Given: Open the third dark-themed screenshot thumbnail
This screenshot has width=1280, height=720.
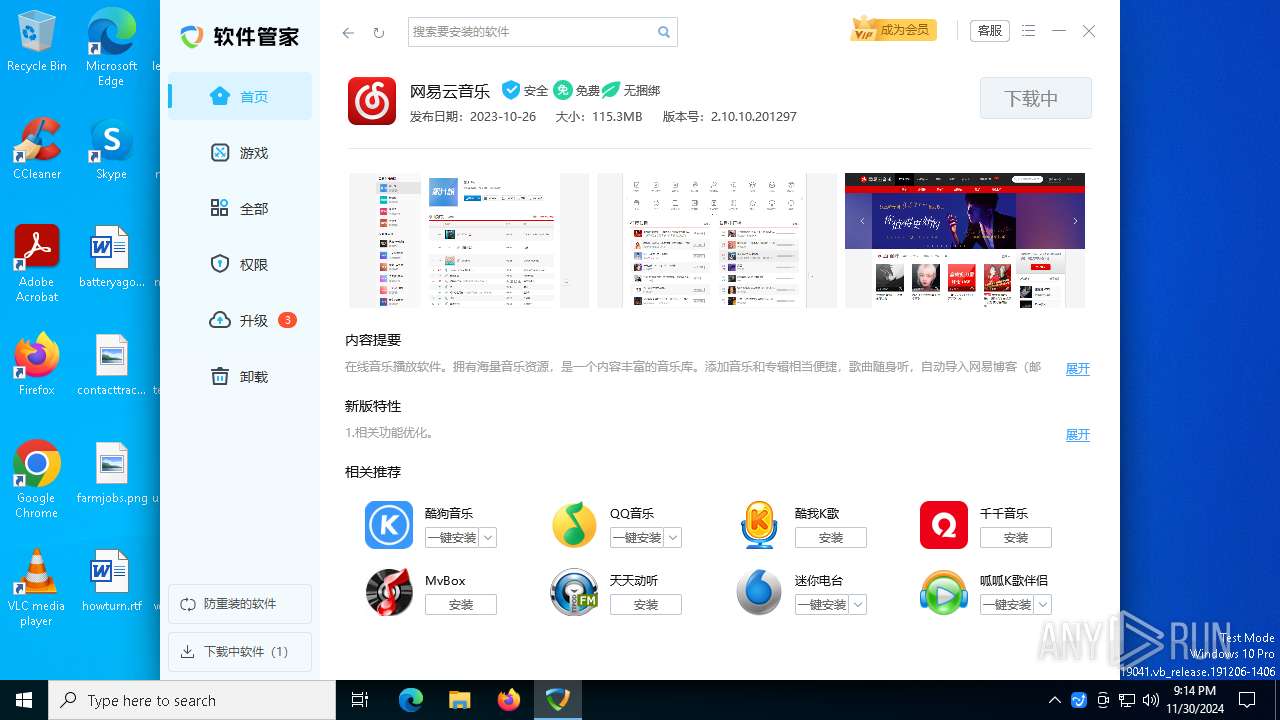Looking at the screenshot, I should pos(965,240).
